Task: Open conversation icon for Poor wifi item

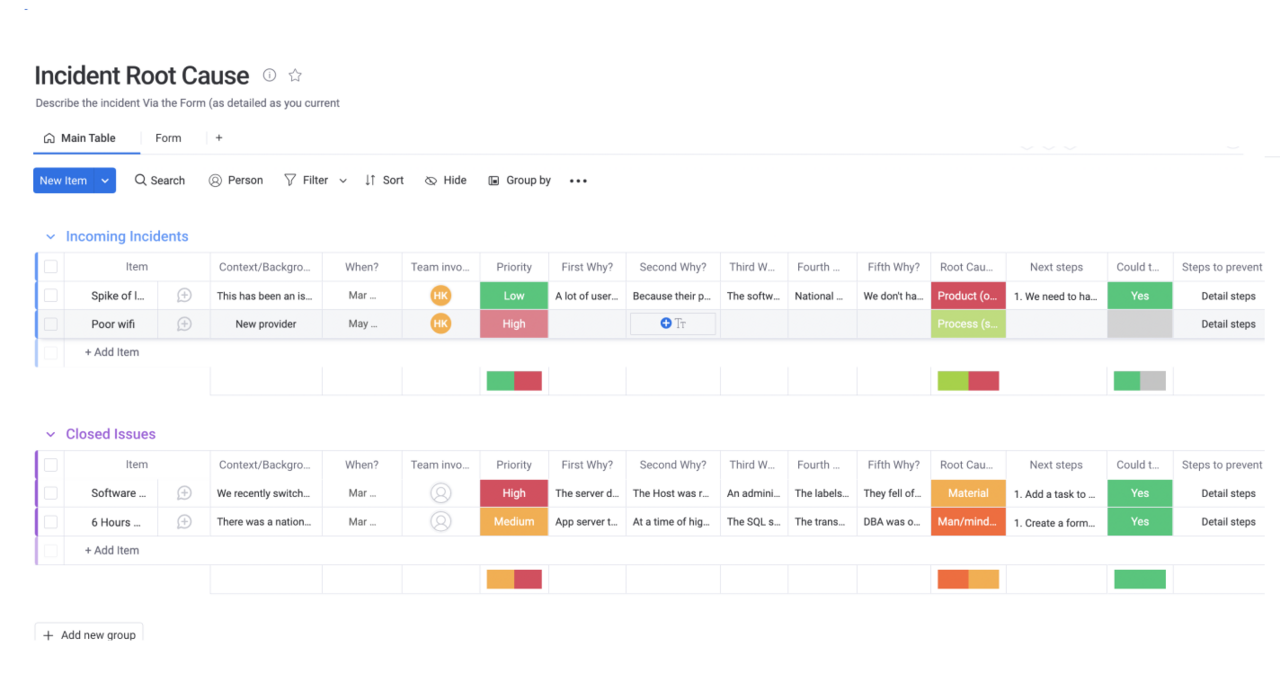Action: click(184, 324)
